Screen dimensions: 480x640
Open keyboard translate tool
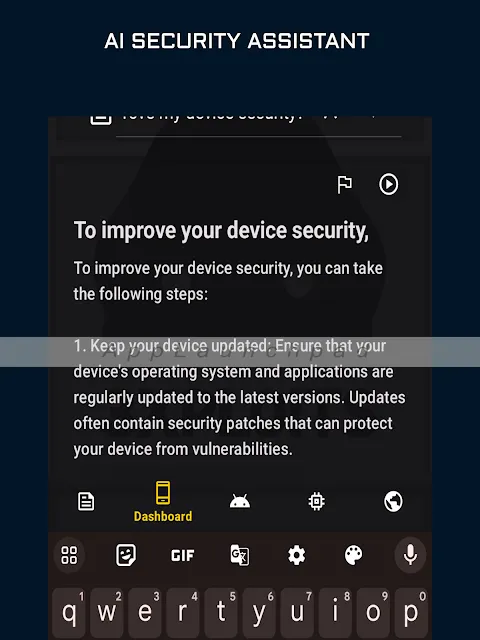coord(240,555)
